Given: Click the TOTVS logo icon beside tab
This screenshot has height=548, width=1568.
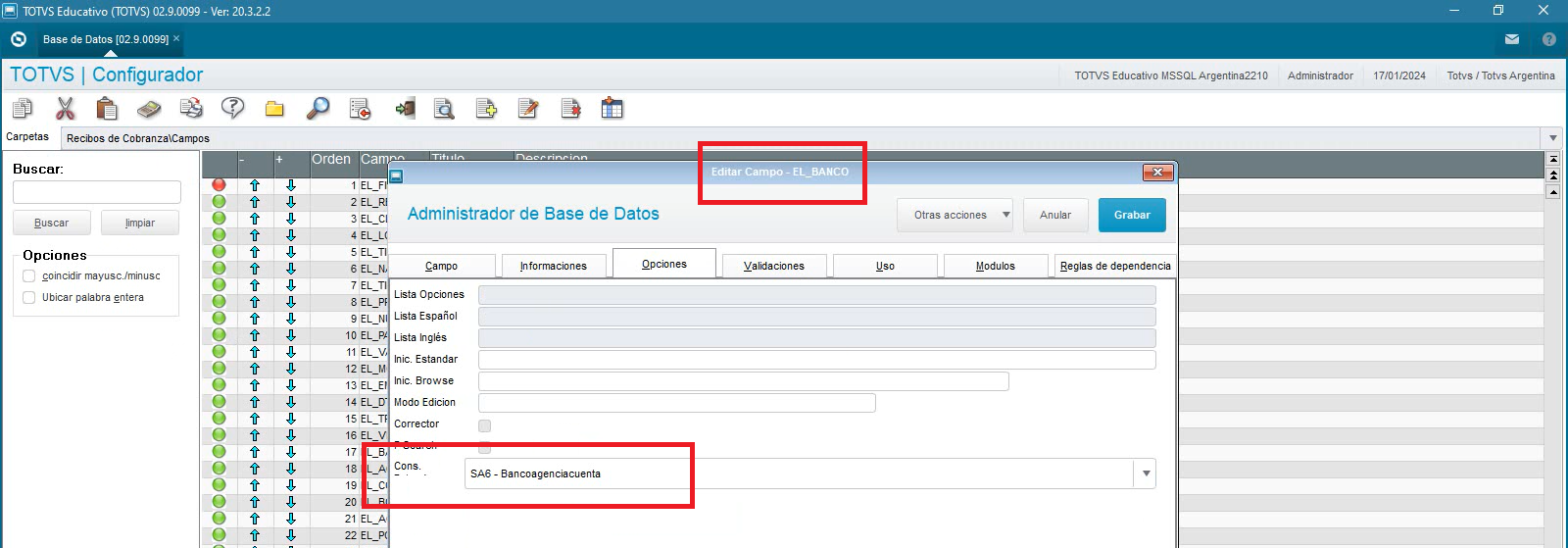Looking at the screenshot, I should tap(18, 39).
